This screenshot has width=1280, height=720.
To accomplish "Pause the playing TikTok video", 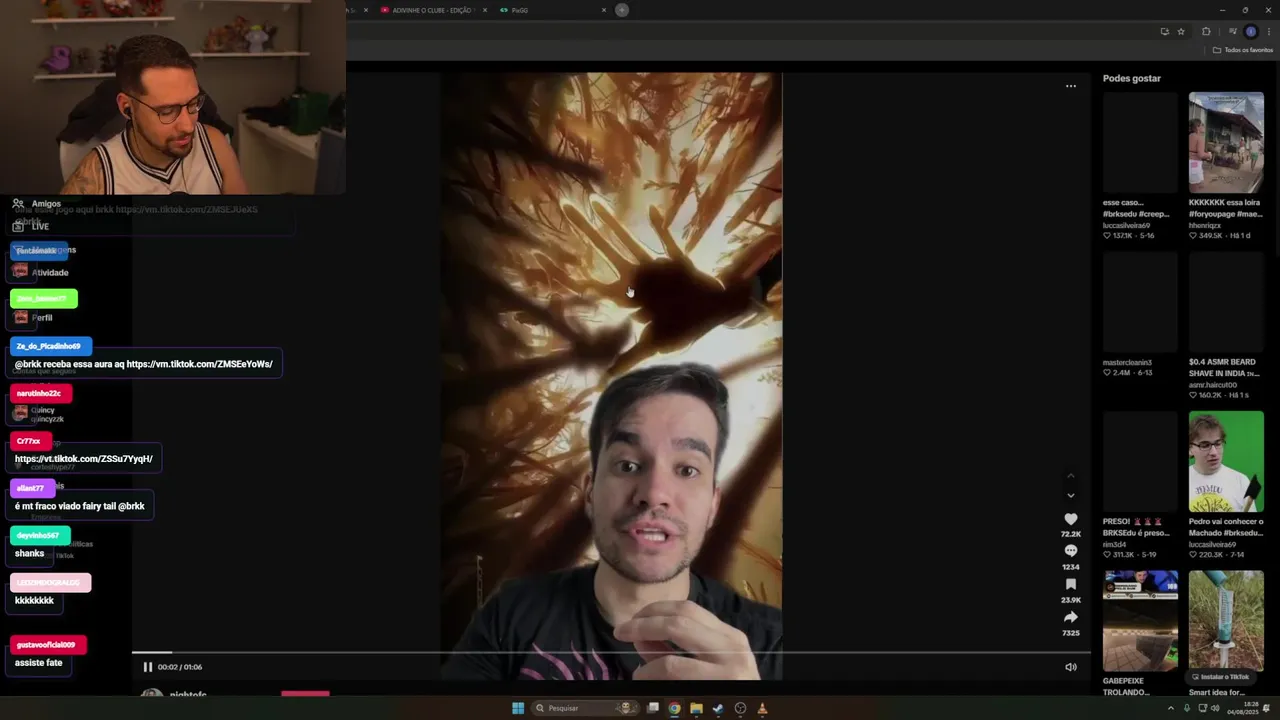I will pyautogui.click(x=147, y=667).
